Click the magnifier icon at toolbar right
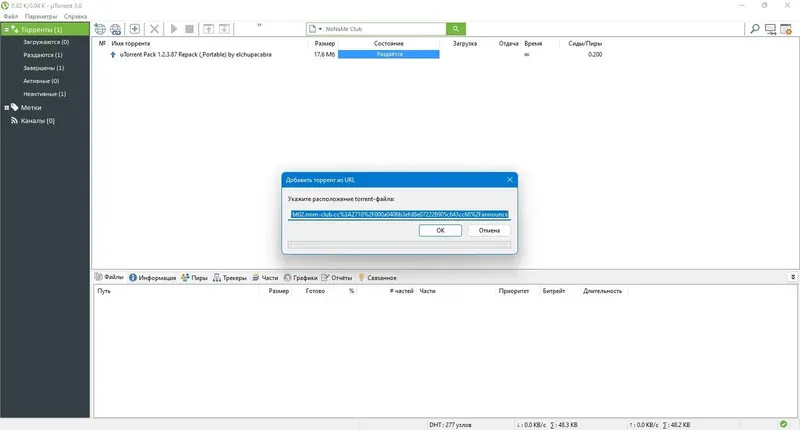This screenshot has width=800, height=430. (x=755, y=29)
